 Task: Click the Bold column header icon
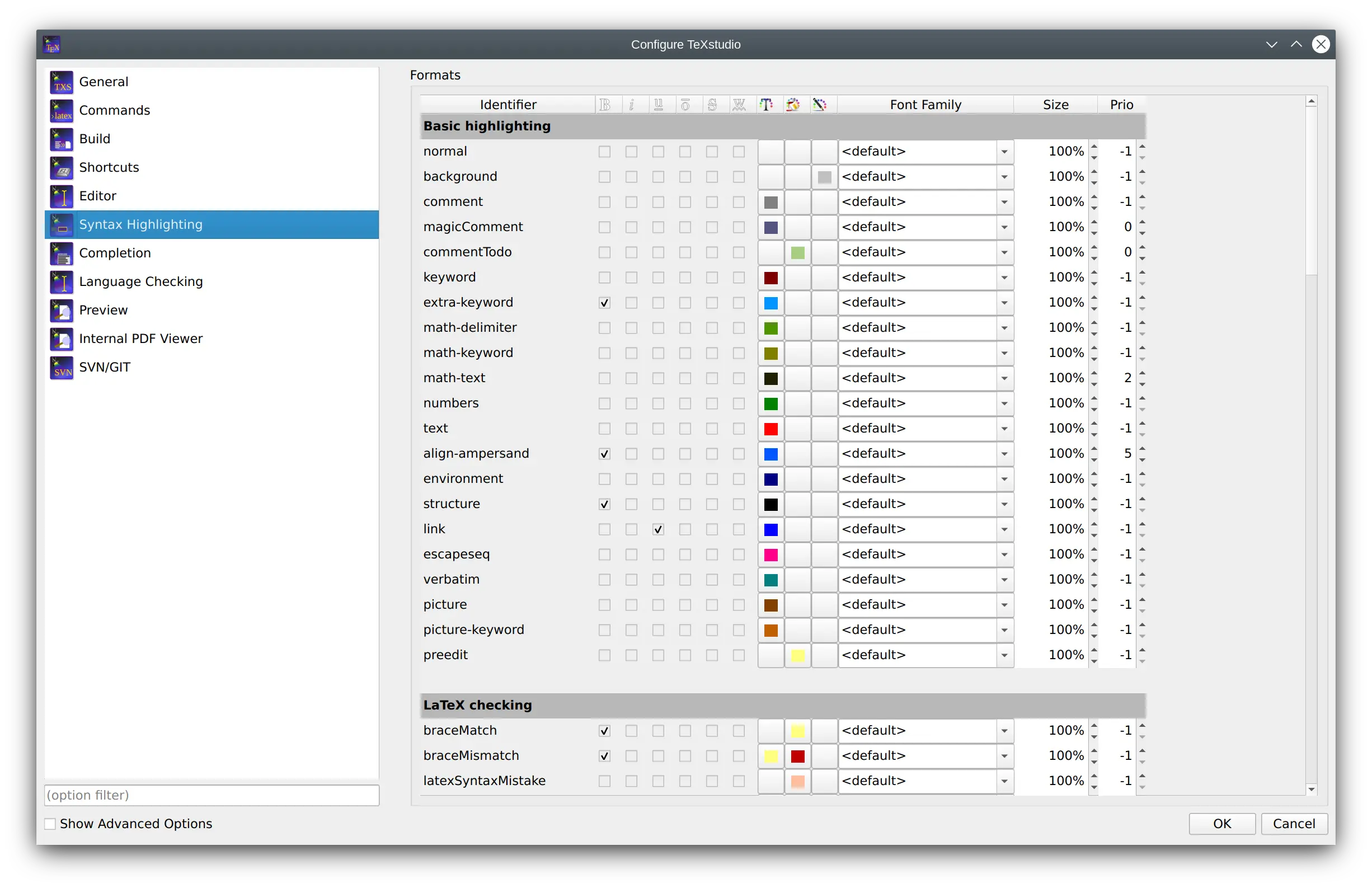pos(605,105)
